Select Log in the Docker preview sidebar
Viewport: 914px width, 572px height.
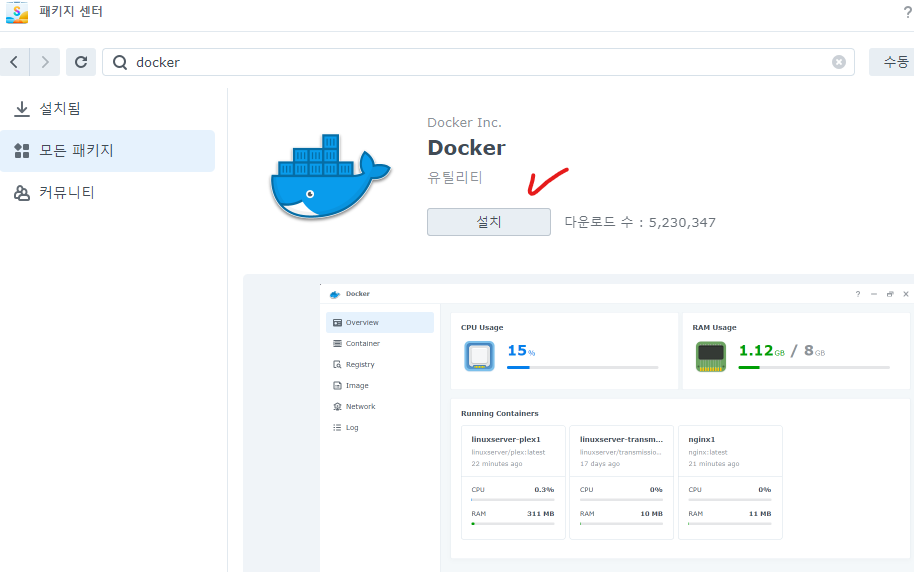(380, 427)
